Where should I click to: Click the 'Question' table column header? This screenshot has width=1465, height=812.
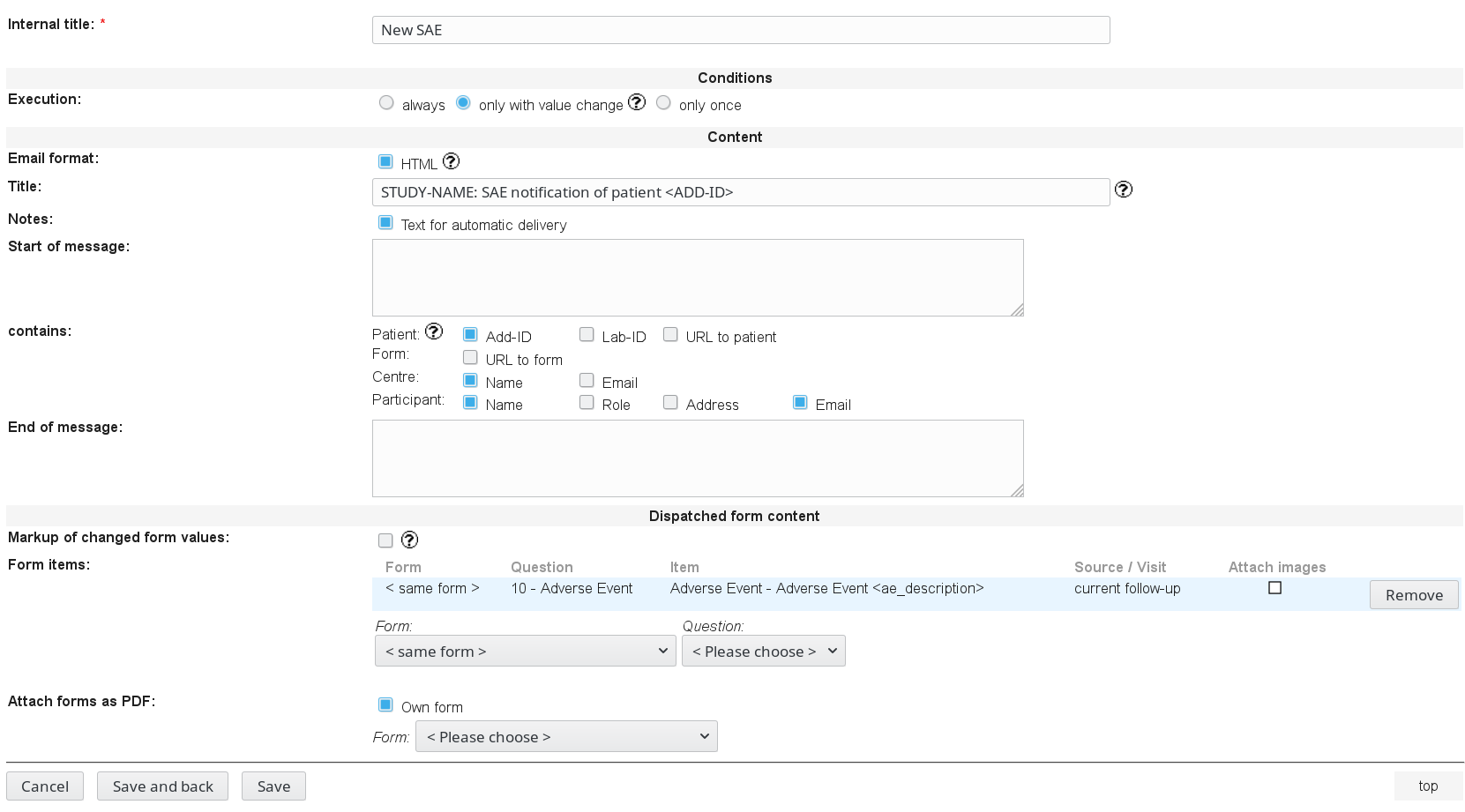click(542, 567)
